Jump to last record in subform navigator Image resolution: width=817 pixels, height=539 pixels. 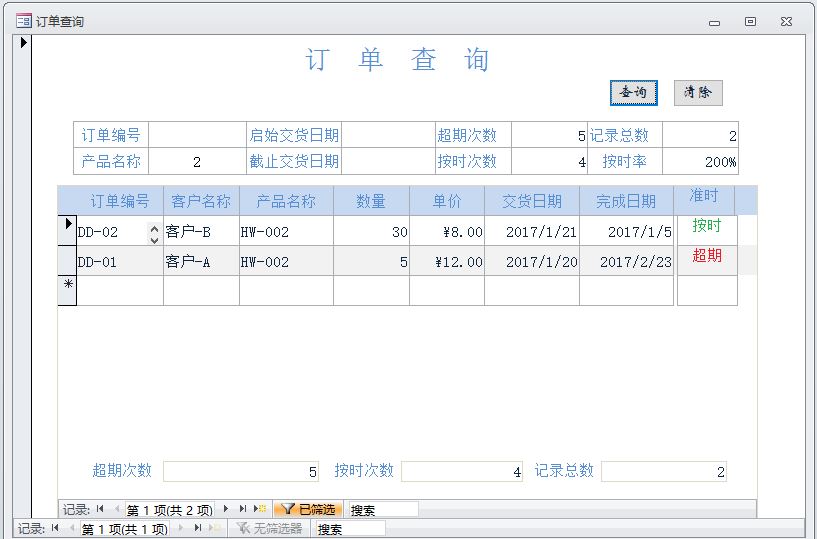[x=242, y=509]
